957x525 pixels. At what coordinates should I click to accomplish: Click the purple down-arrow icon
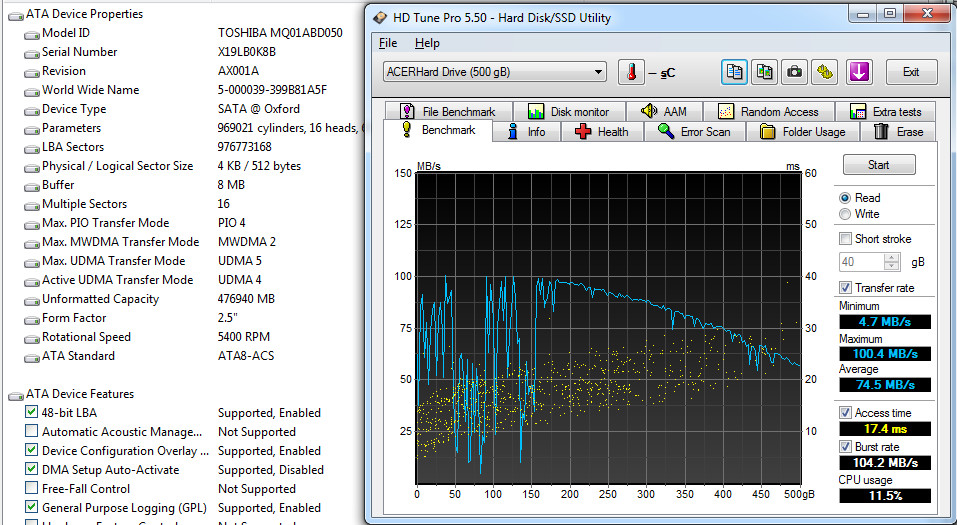(x=858, y=72)
